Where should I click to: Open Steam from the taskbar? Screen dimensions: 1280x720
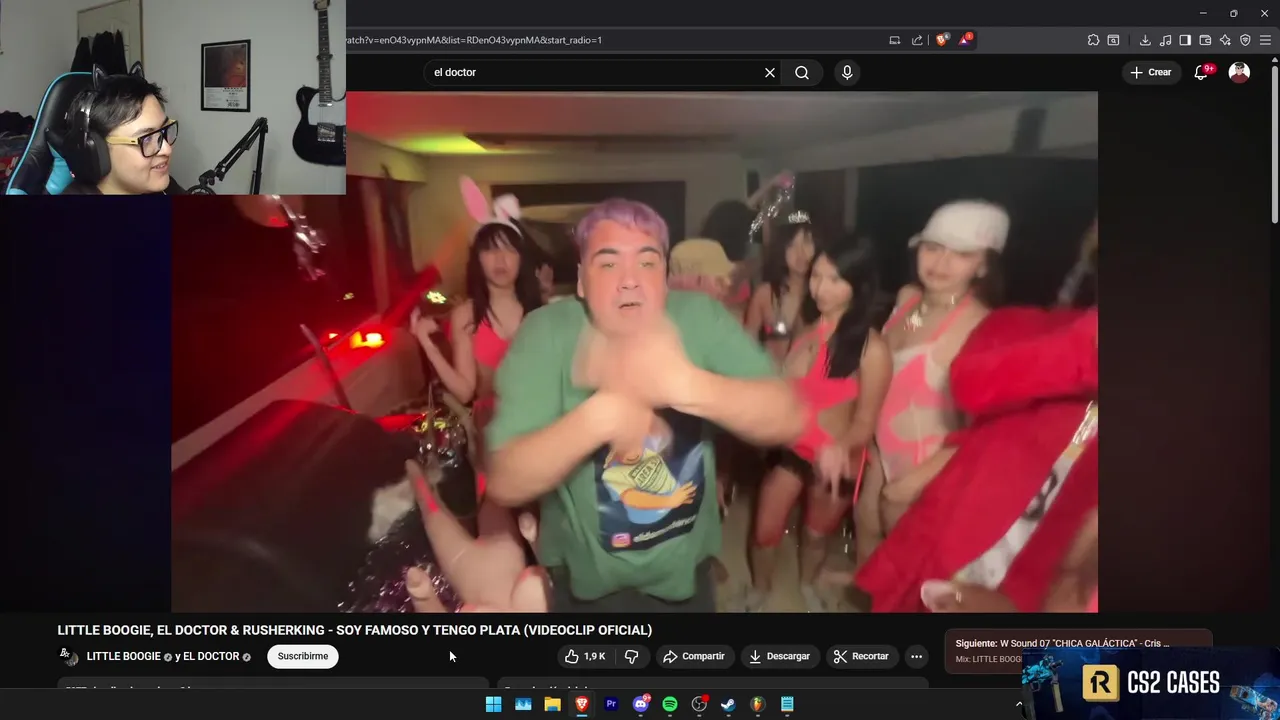coord(728,704)
